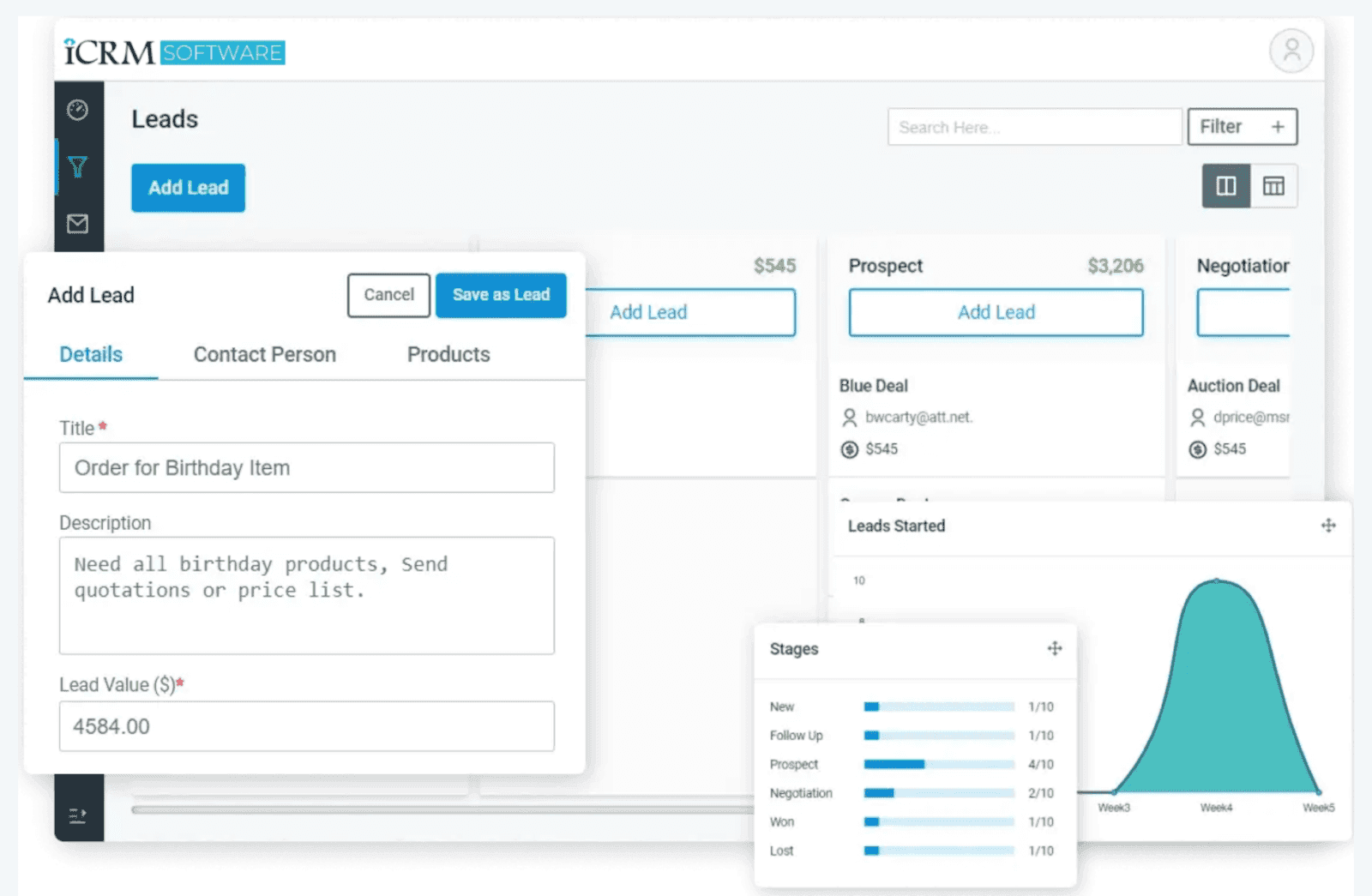Image resolution: width=1372 pixels, height=896 pixels.
Task: Expand the Negotiation column header
Action: [1242, 266]
